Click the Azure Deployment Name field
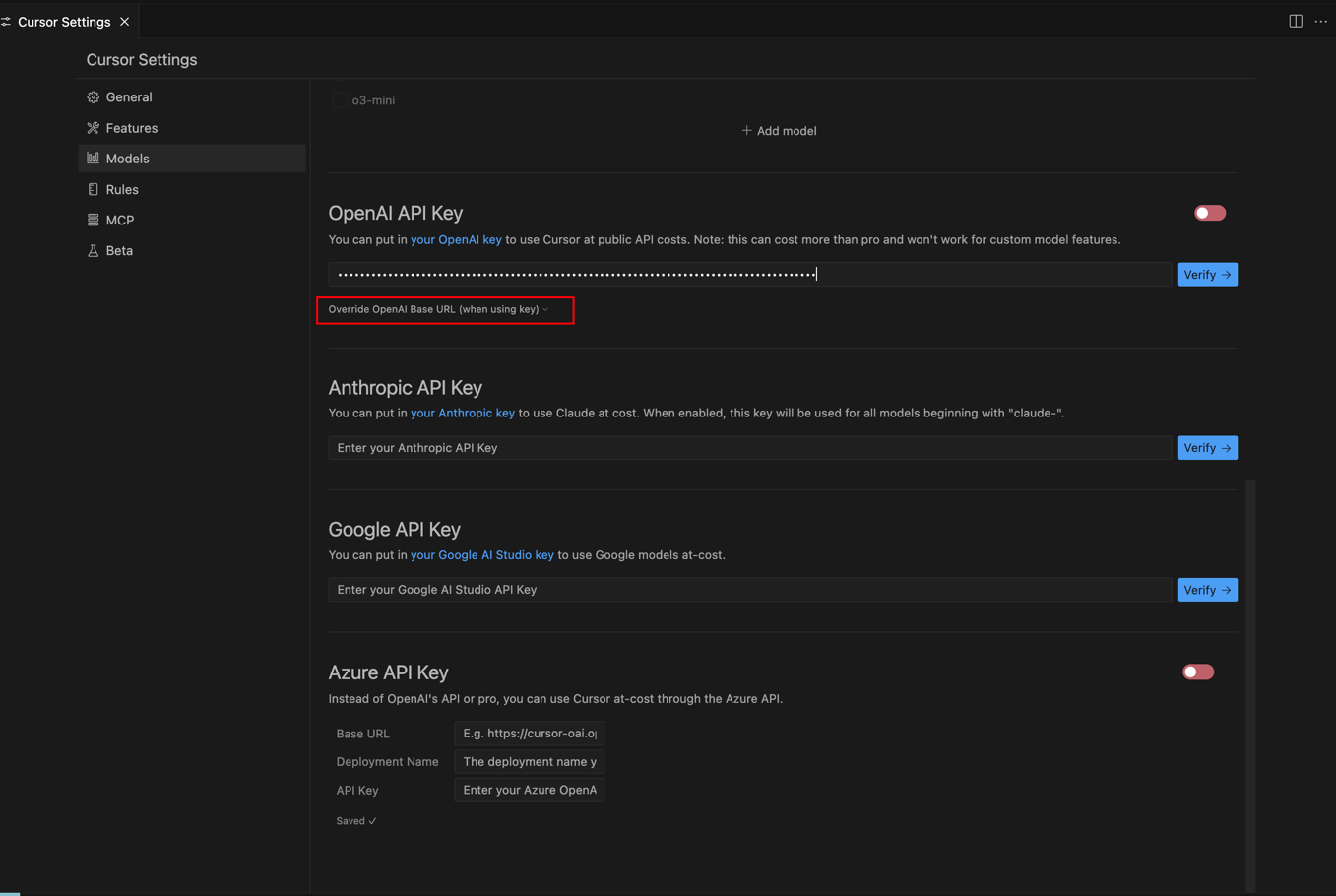 530,762
